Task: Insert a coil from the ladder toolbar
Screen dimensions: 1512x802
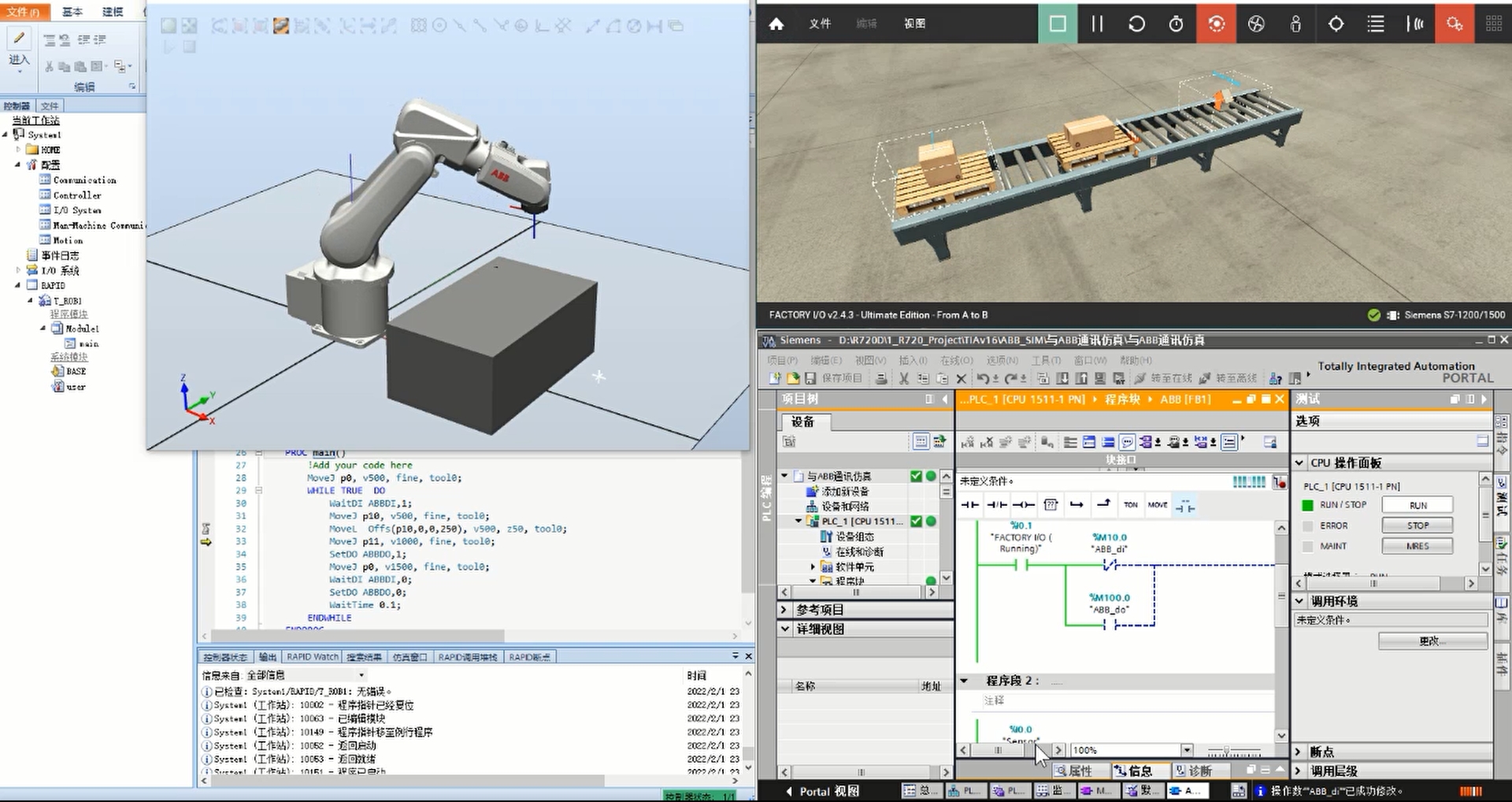Action: (1024, 505)
